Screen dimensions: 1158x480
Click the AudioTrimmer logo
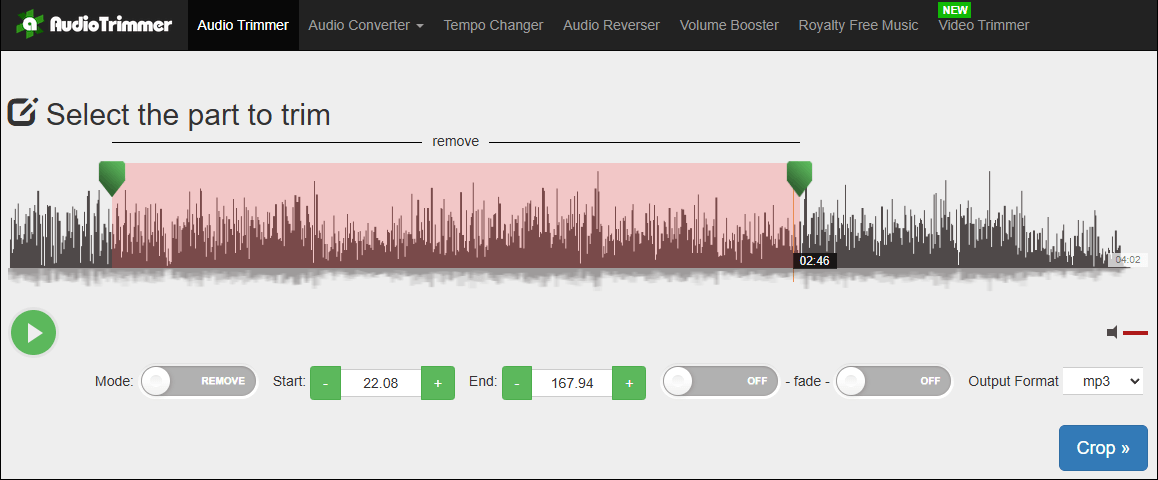(94, 24)
